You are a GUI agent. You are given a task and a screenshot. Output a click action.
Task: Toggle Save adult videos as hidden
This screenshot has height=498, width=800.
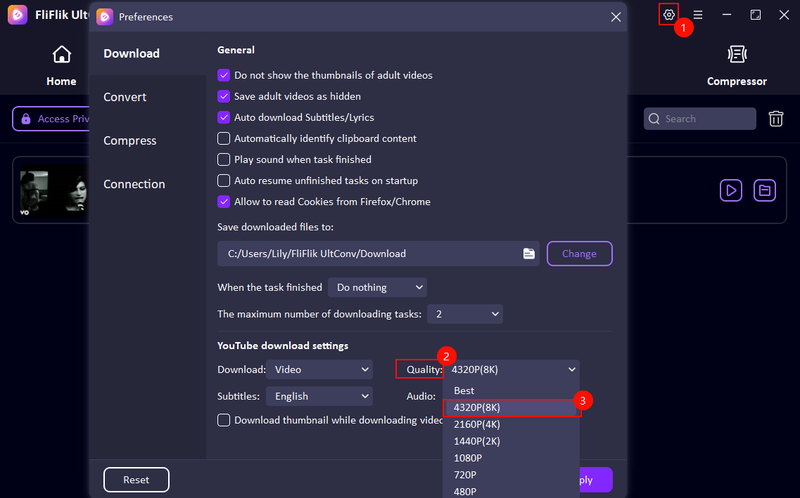click(223, 96)
